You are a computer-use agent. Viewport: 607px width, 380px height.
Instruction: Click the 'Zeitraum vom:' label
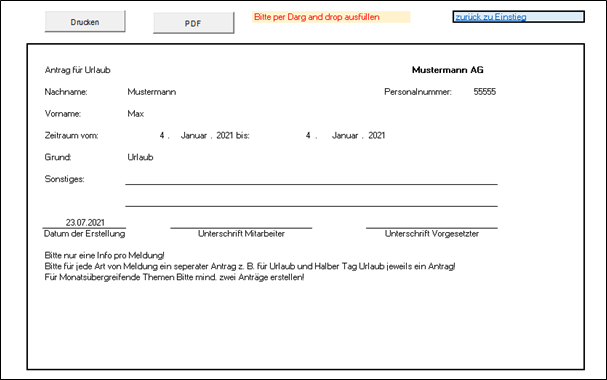point(71,135)
